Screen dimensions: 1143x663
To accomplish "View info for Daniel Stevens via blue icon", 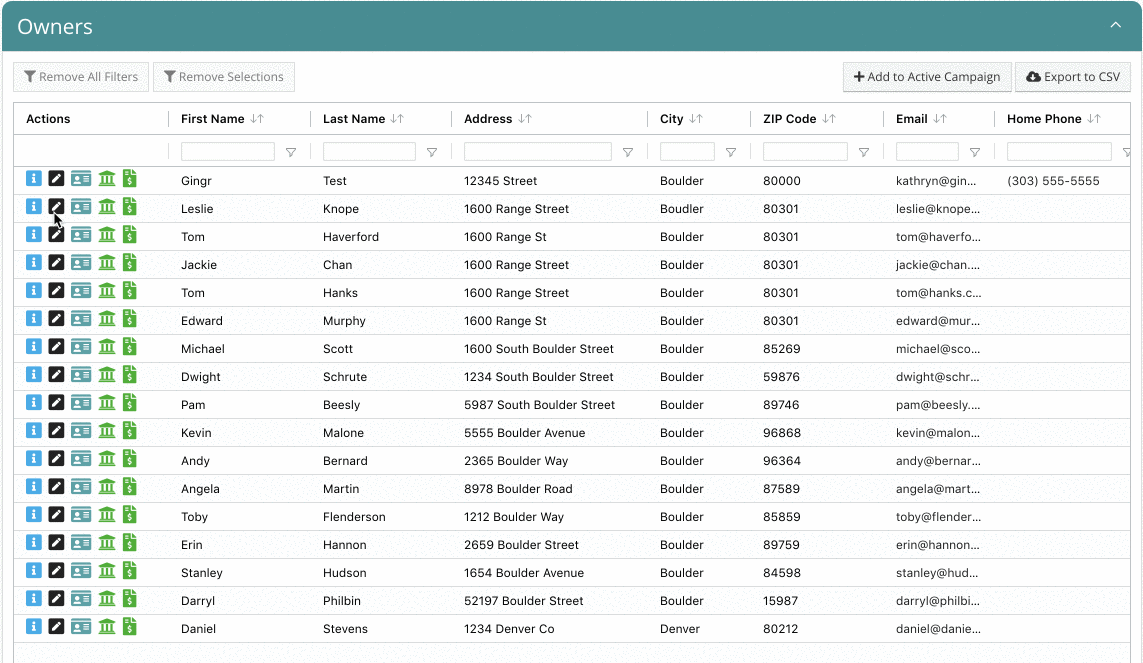I will (x=31, y=629).
